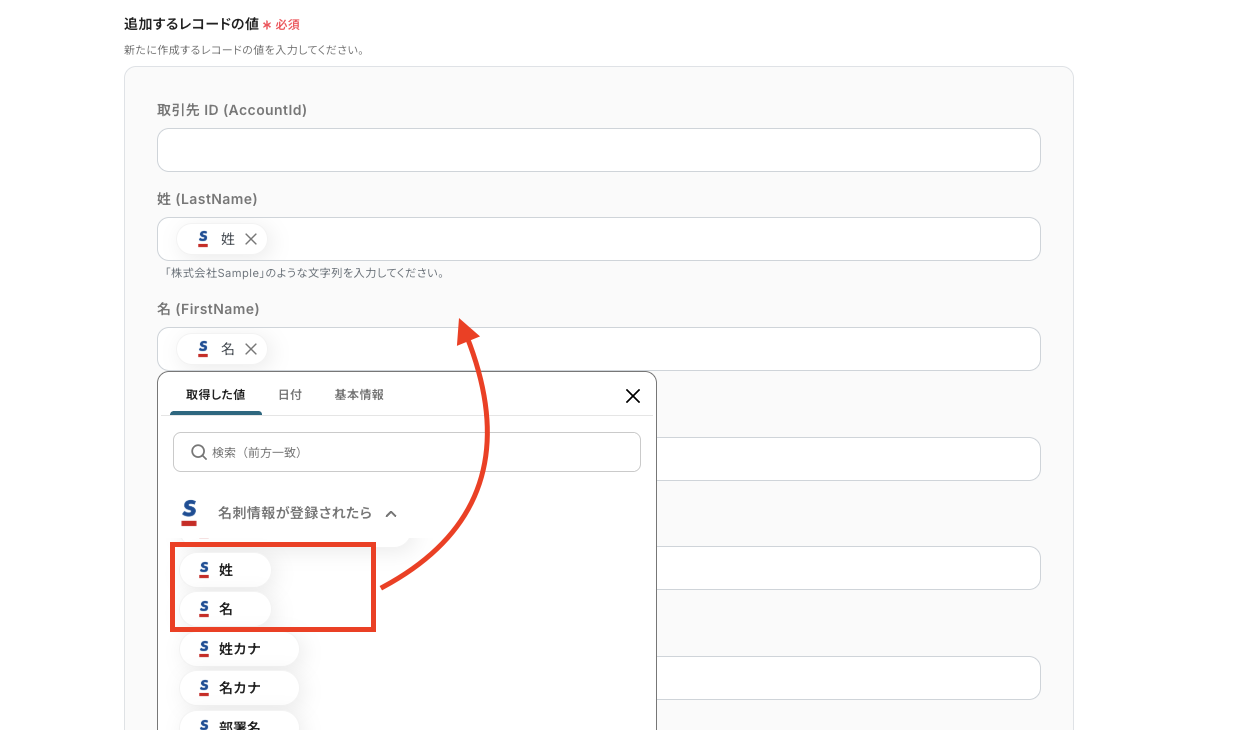
Task: Switch to the 基本情報 tab
Action: 359,395
